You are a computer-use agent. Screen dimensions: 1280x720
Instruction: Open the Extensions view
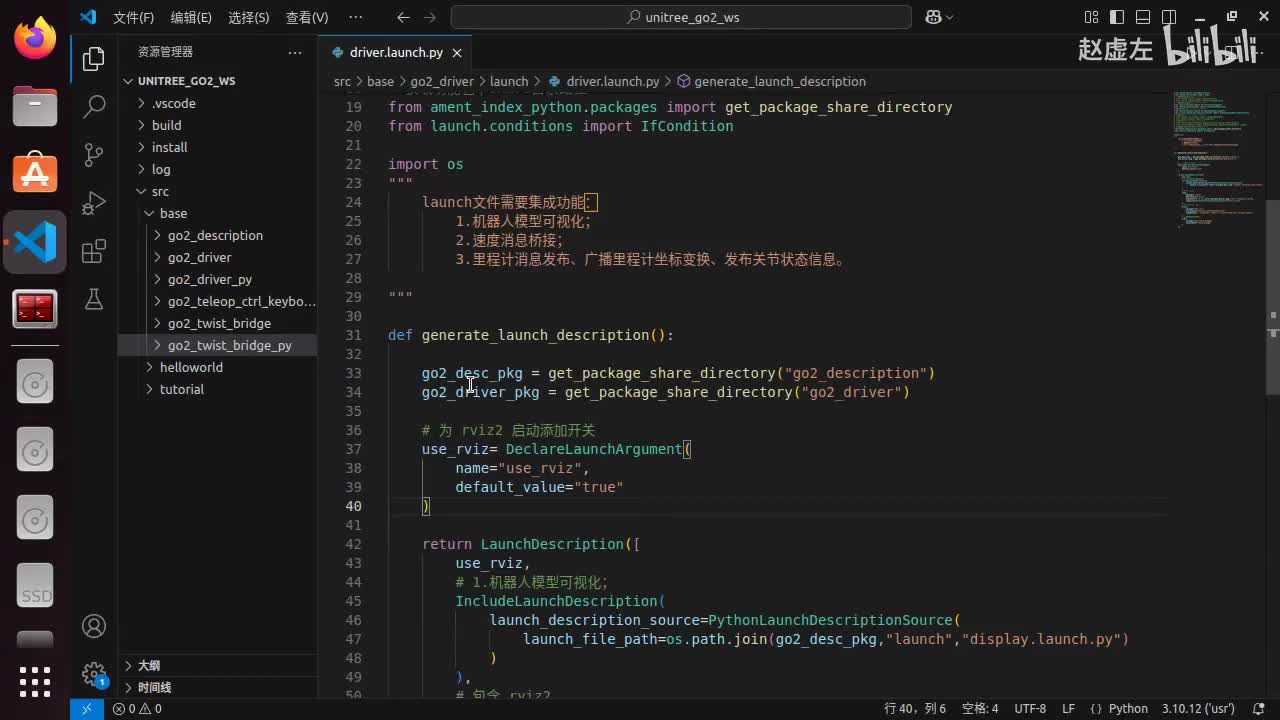[x=94, y=251]
